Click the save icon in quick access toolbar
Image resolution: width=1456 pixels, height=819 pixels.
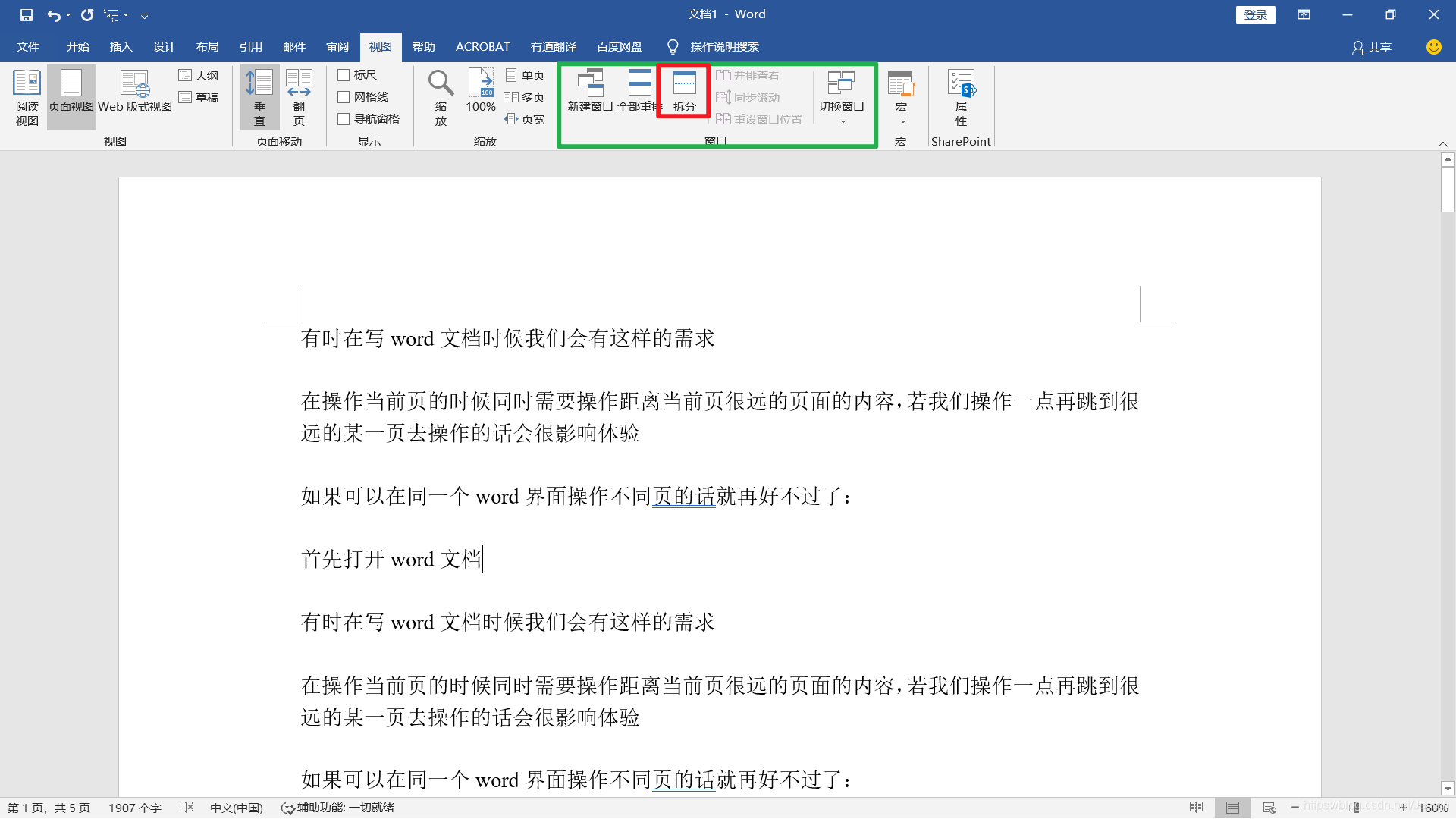(27, 14)
